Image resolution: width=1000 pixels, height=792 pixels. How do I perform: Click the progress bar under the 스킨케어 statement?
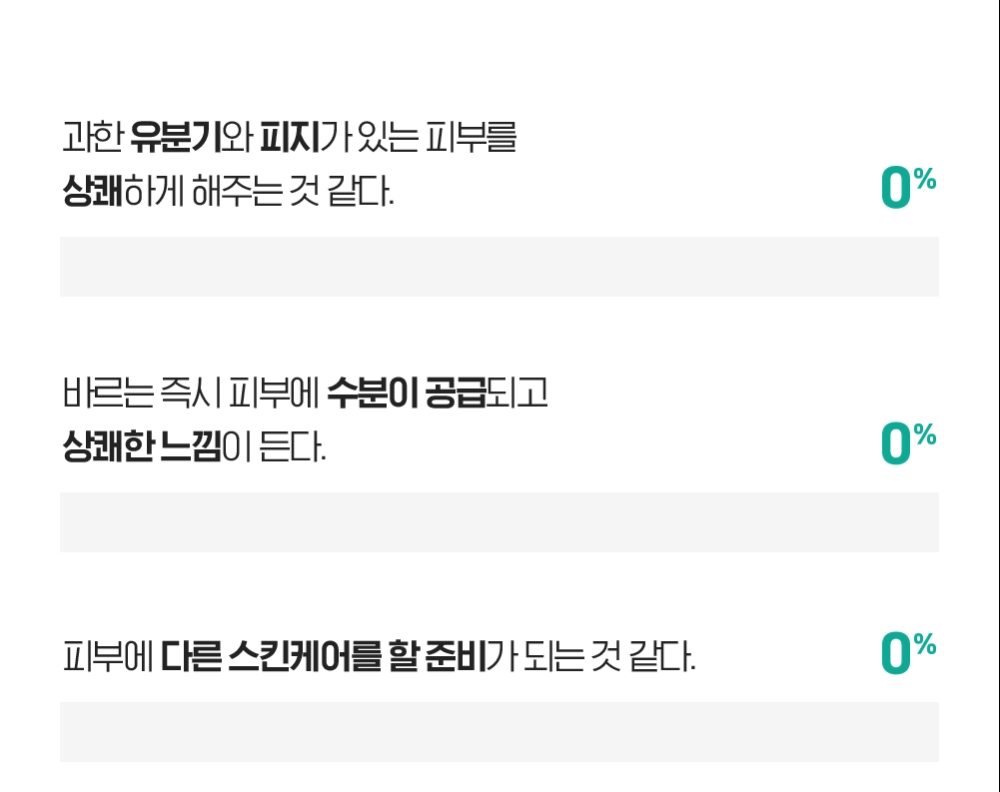pos(499,732)
